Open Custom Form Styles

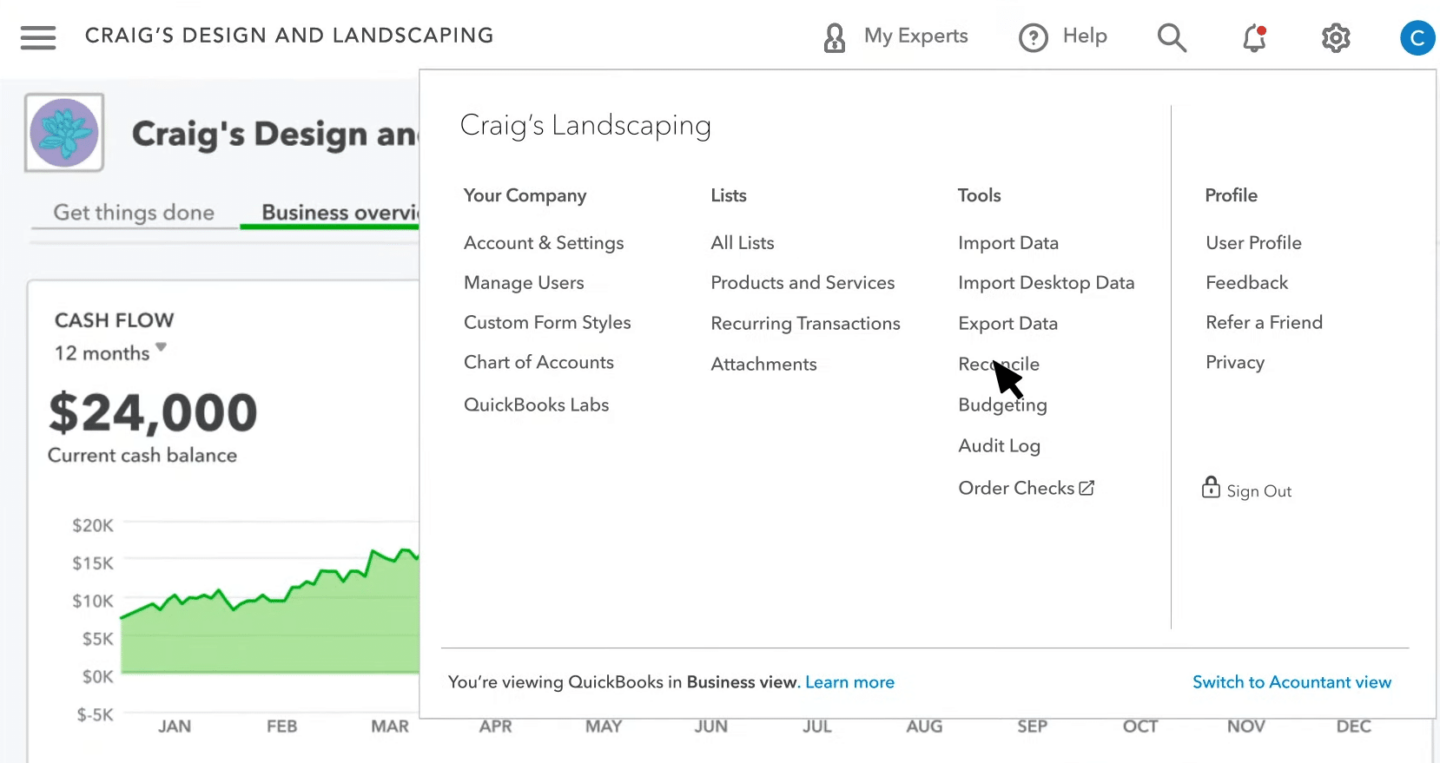548,323
